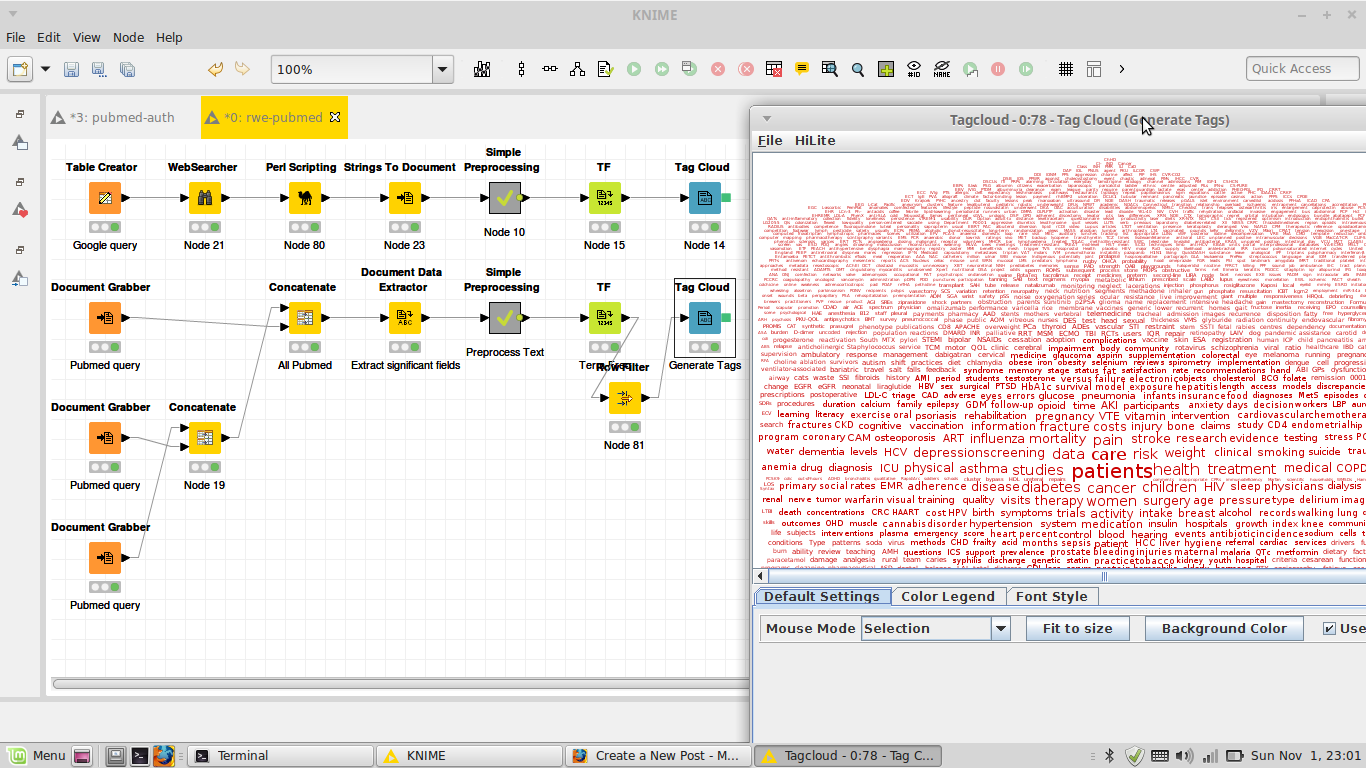
Task: Open the 100% zoom dropdown
Action: [x=442, y=69]
